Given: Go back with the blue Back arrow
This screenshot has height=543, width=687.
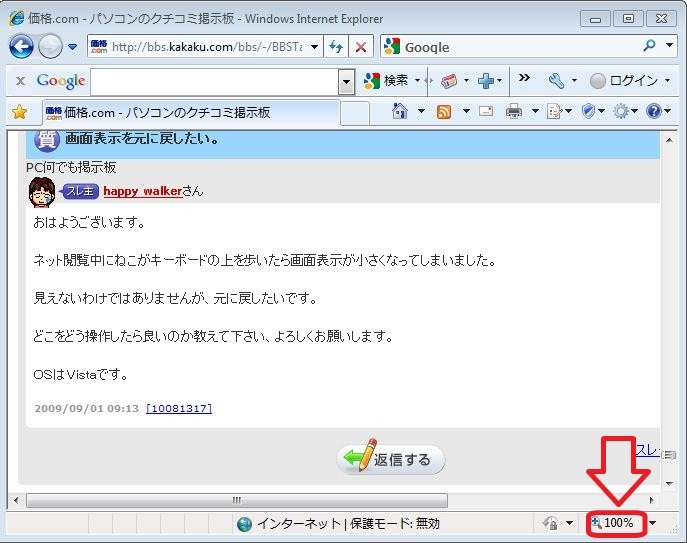Looking at the screenshot, I should coord(21,46).
